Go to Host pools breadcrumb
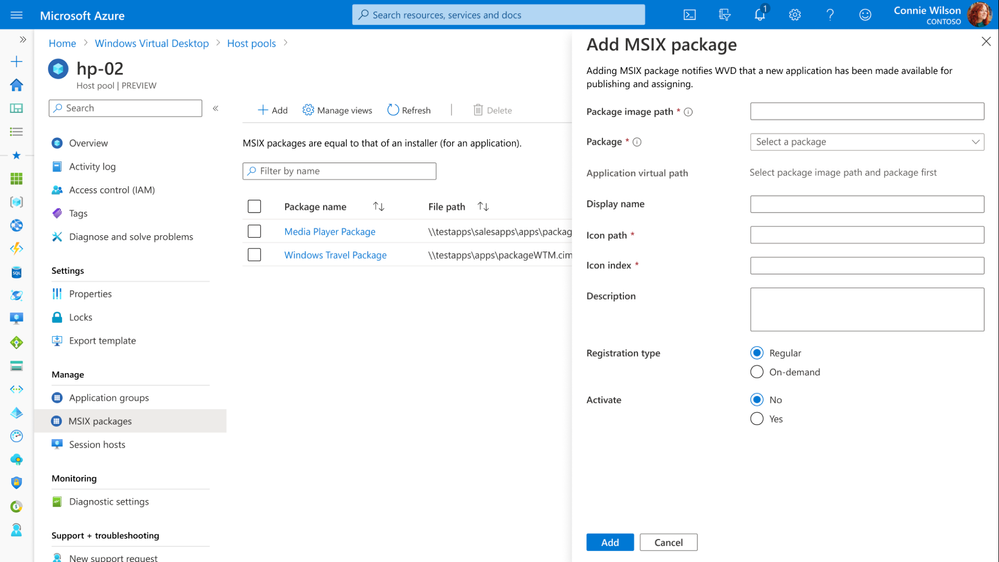Image resolution: width=999 pixels, height=562 pixels. [x=252, y=43]
